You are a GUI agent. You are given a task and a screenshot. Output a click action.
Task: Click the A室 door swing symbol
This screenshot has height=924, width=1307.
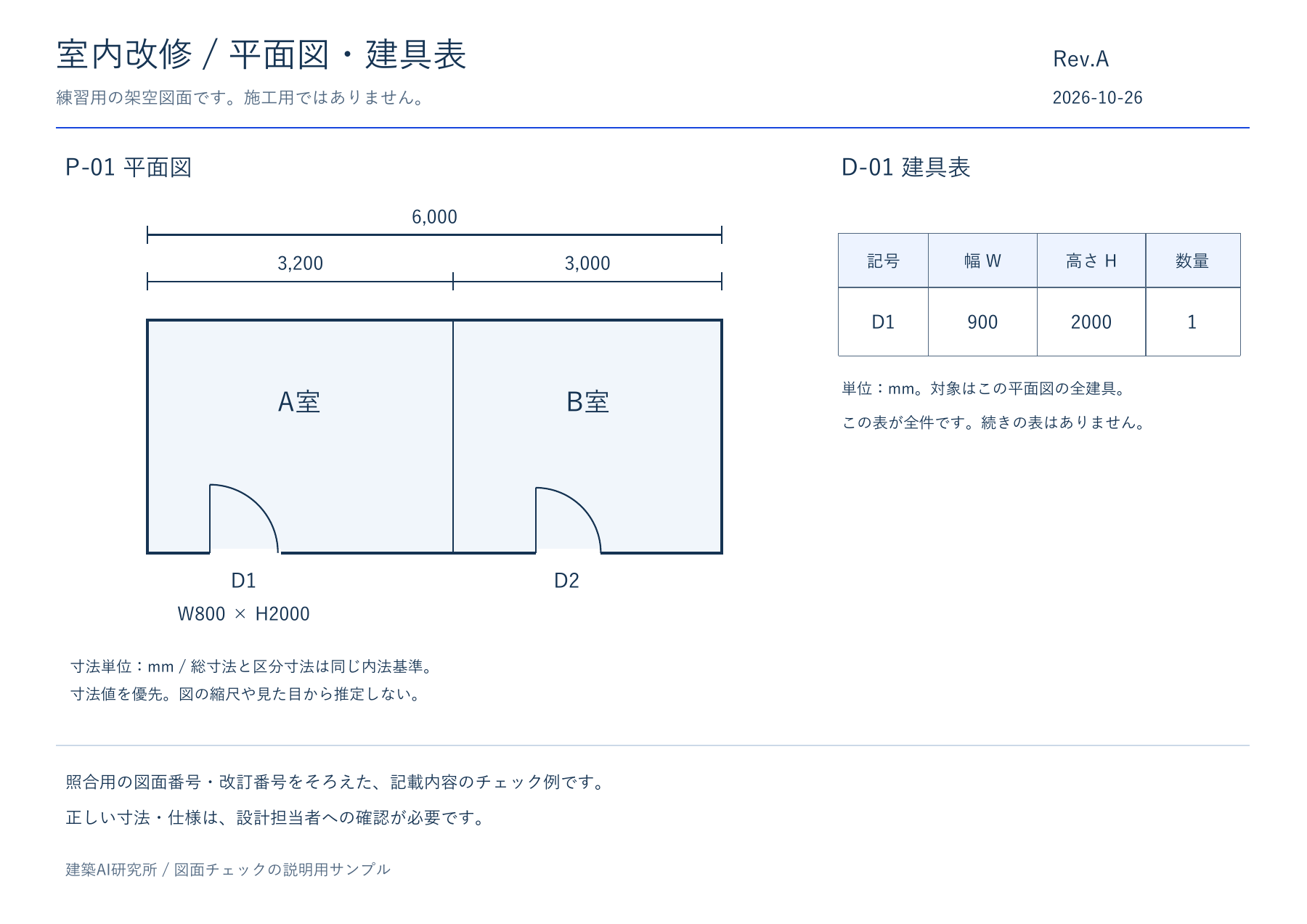(244, 518)
